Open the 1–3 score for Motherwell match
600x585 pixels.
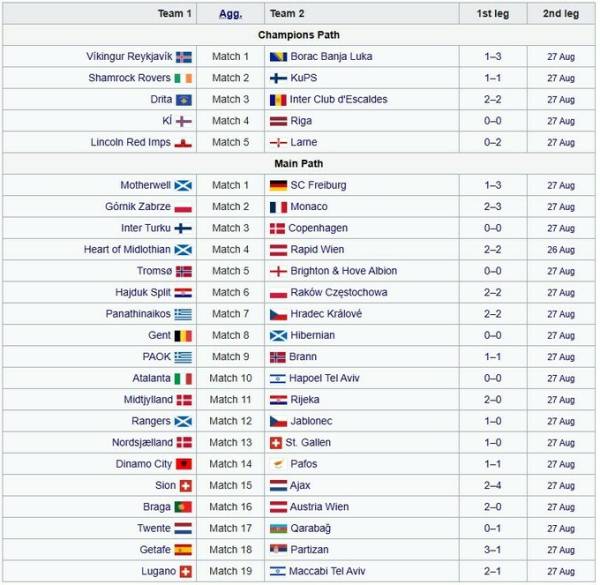pyautogui.click(x=492, y=185)
